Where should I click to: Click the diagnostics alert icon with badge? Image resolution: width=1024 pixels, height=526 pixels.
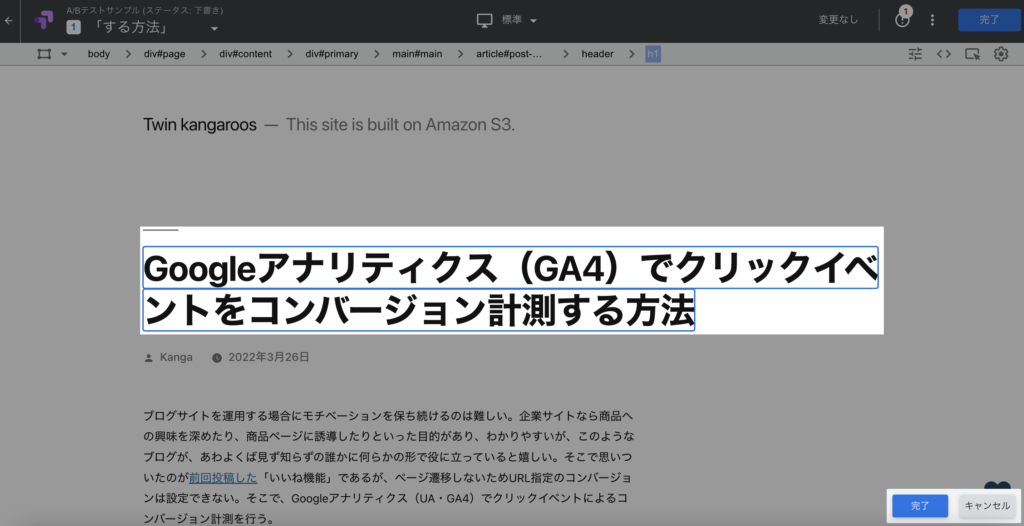pos(903,19)
